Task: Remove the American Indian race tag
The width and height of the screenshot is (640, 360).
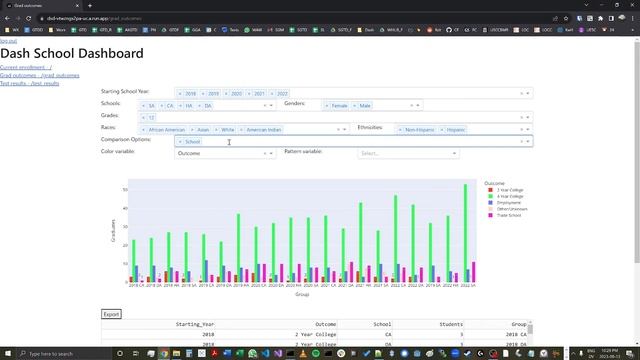Action: 241,130
